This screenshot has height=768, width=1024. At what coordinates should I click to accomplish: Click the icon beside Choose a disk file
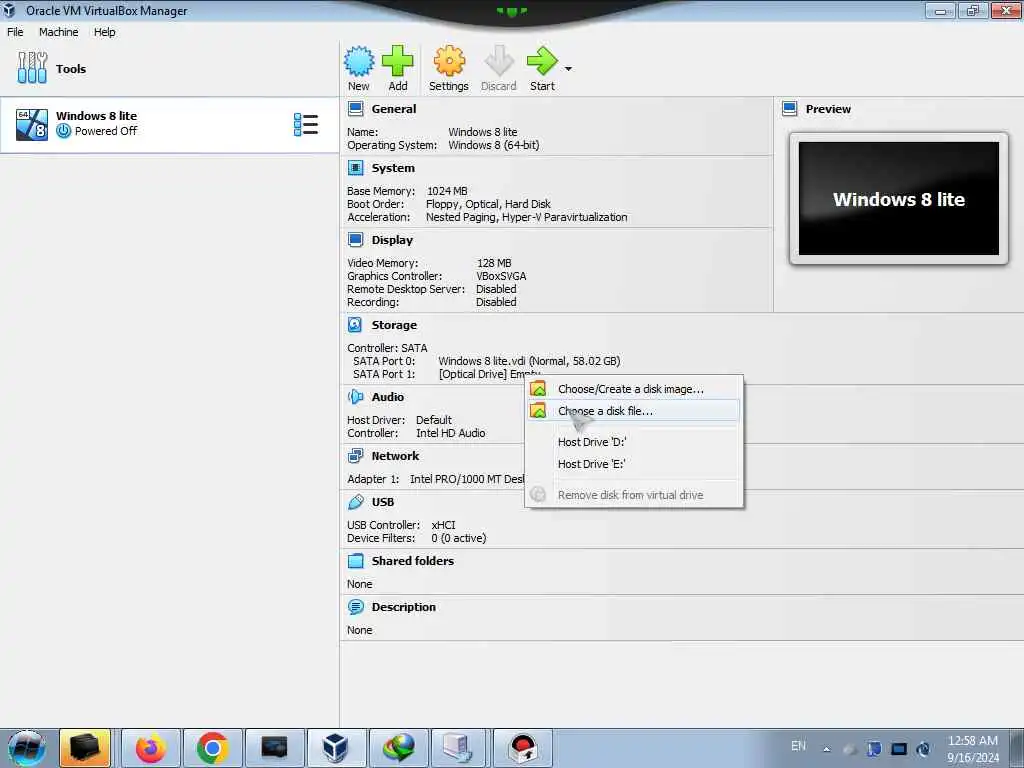click(x=538, y=411)
